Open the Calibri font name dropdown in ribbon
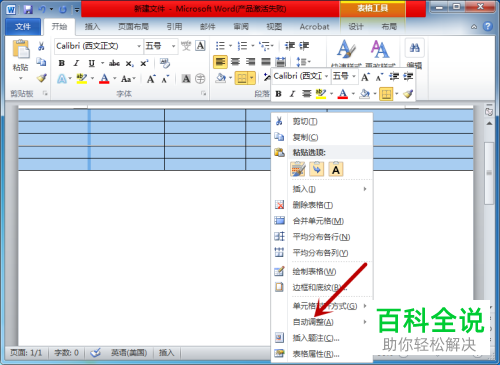 (x=139, y=46)
